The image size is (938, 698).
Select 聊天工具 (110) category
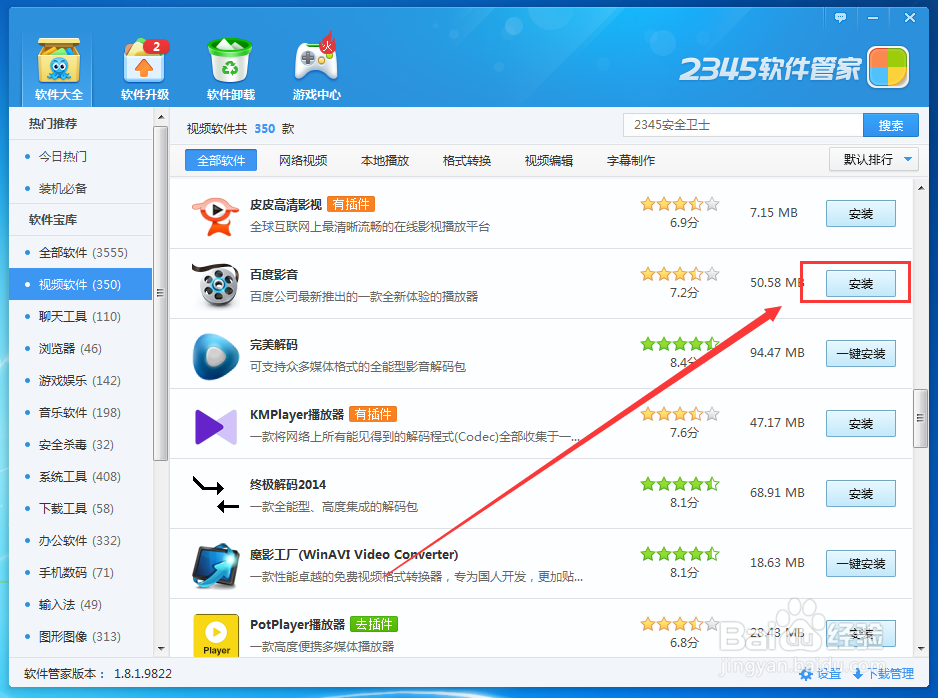(80, 316)
